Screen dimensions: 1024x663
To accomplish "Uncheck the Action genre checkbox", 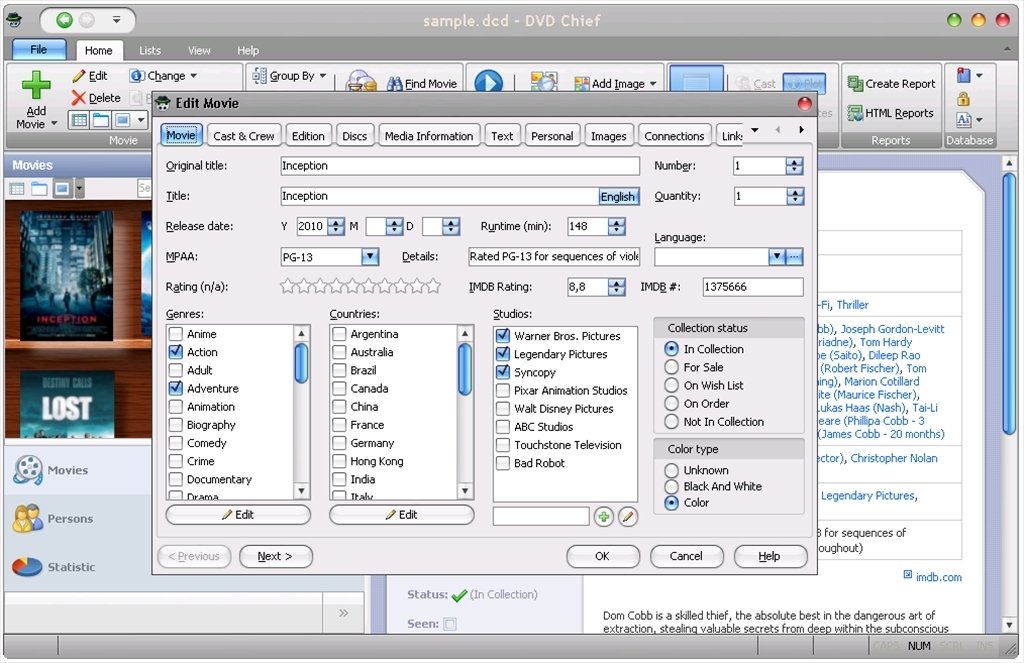I will 176,351.
